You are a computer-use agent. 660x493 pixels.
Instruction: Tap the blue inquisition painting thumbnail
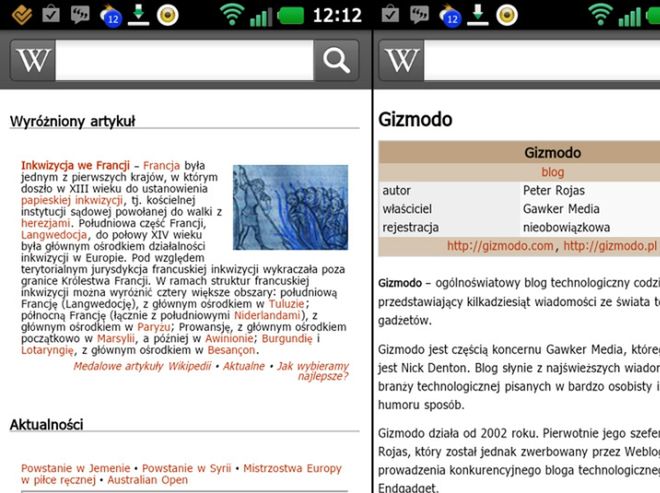pyautogui.click(x=290, y=208)
